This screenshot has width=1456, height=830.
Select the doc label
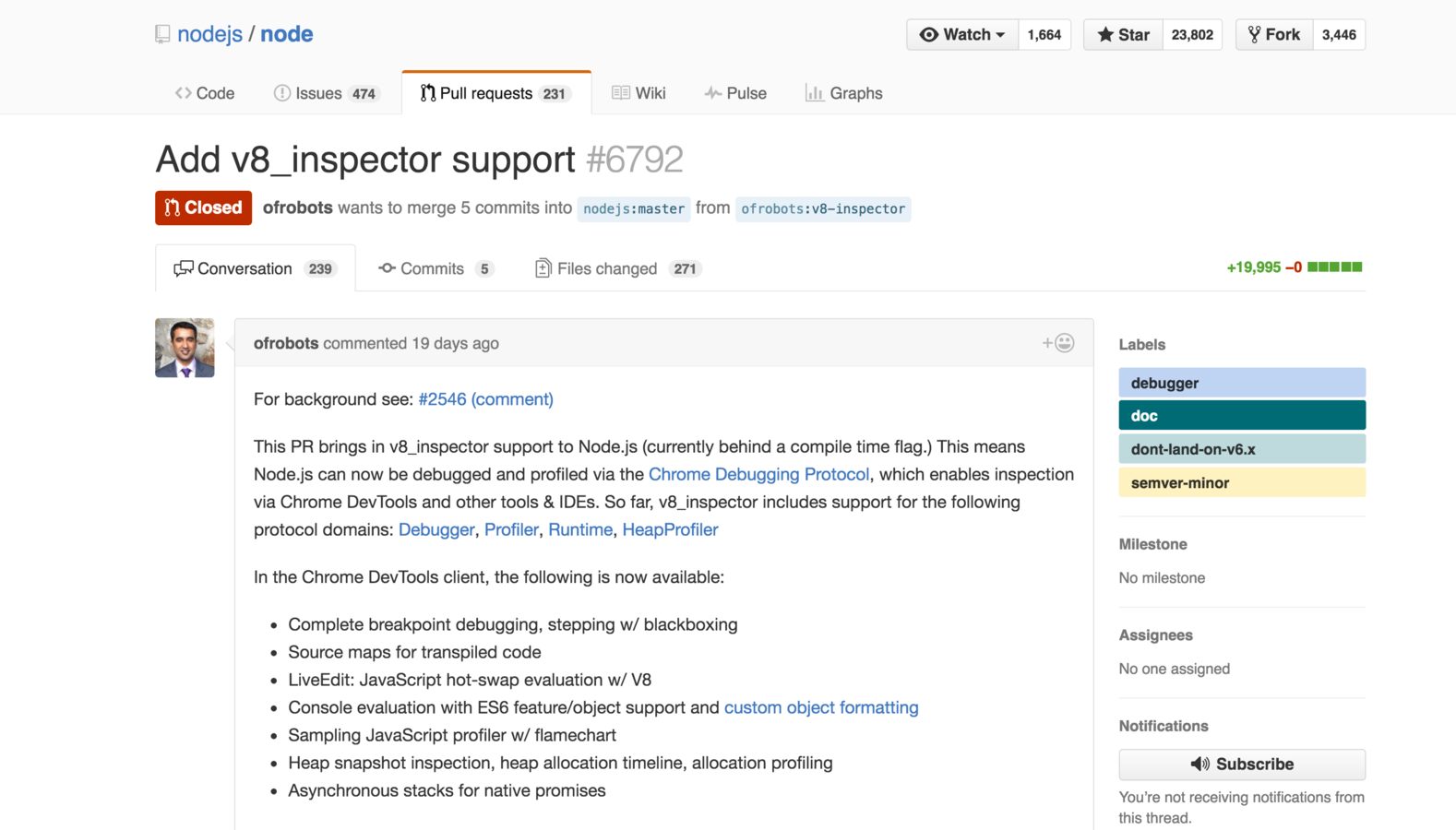click(x=1242, y=416)
